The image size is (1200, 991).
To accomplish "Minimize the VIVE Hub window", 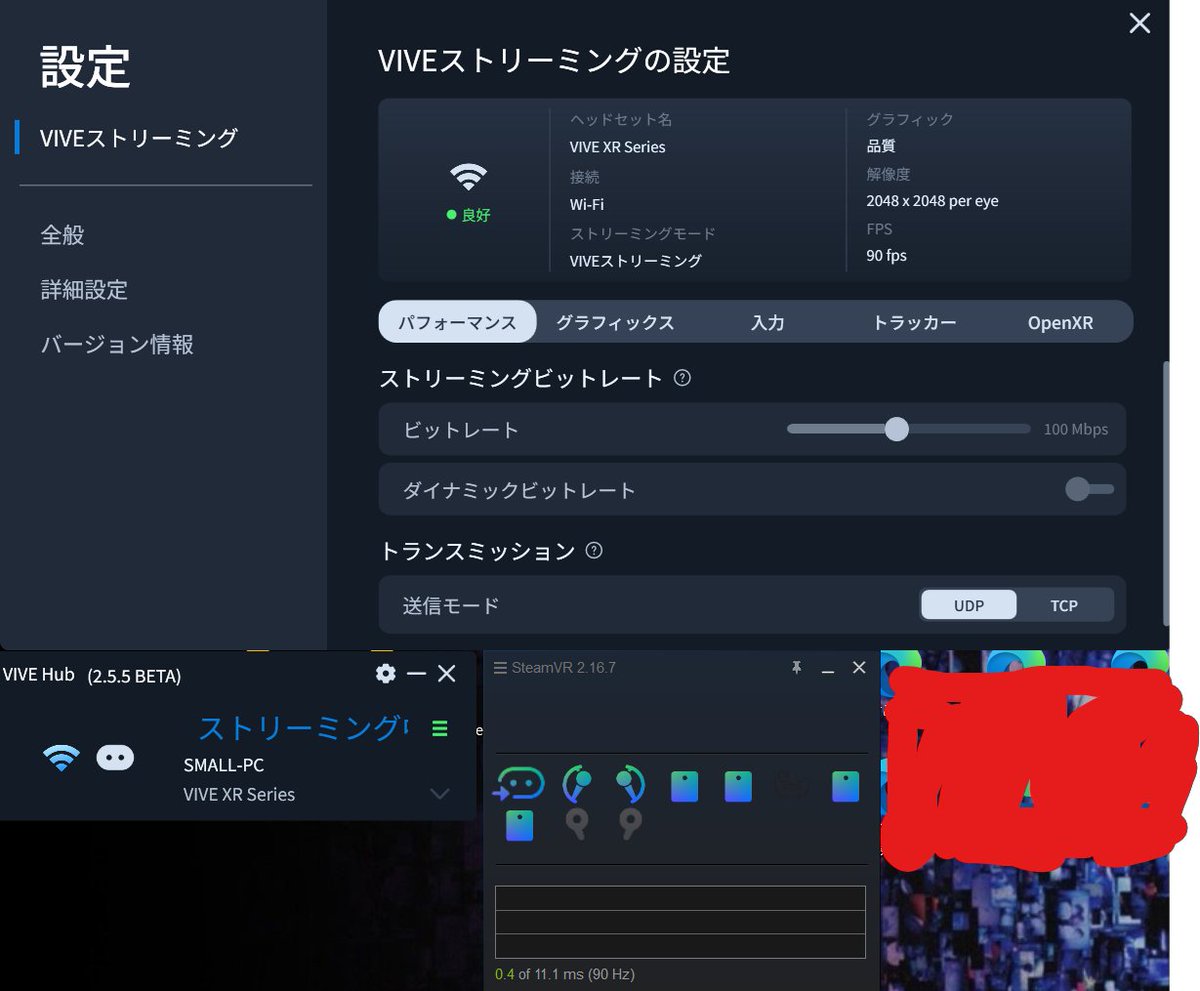I will [x=417, y=674].
